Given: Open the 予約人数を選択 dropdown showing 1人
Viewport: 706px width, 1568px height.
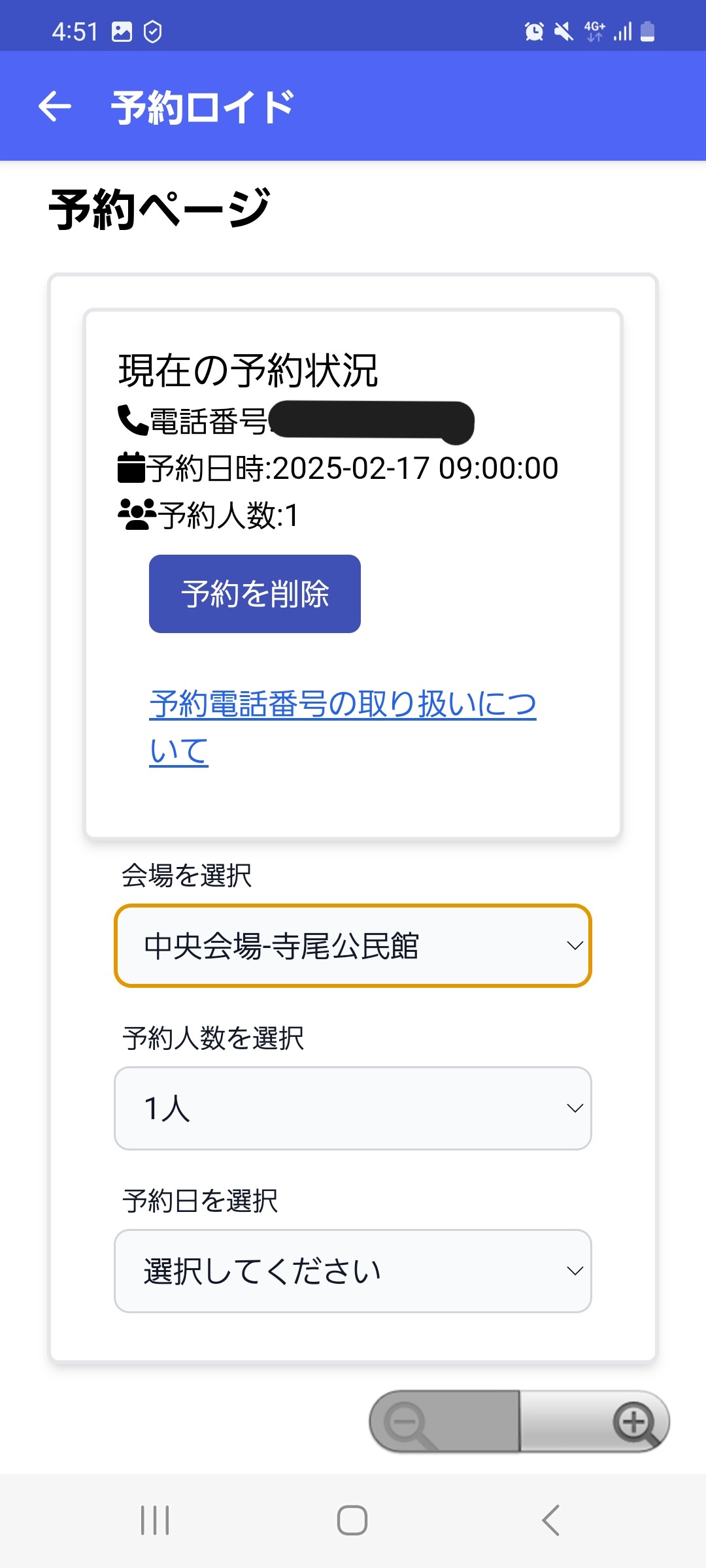Looking at the screenshot, I should coord(352,1107).
